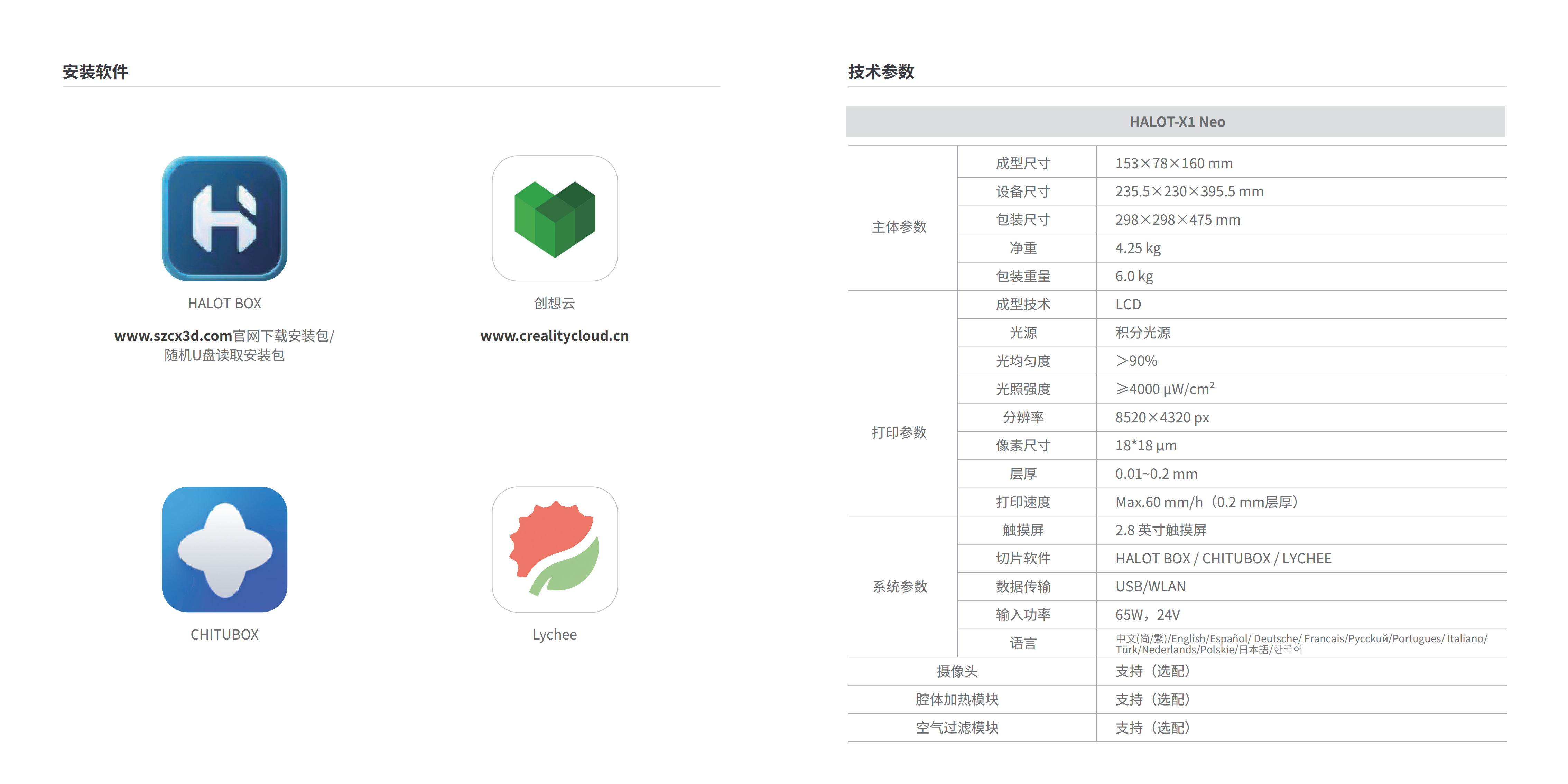The image size is (1568, 784).
Task: Open the www.crealitycloud.cn link
Action: [555, 335]
